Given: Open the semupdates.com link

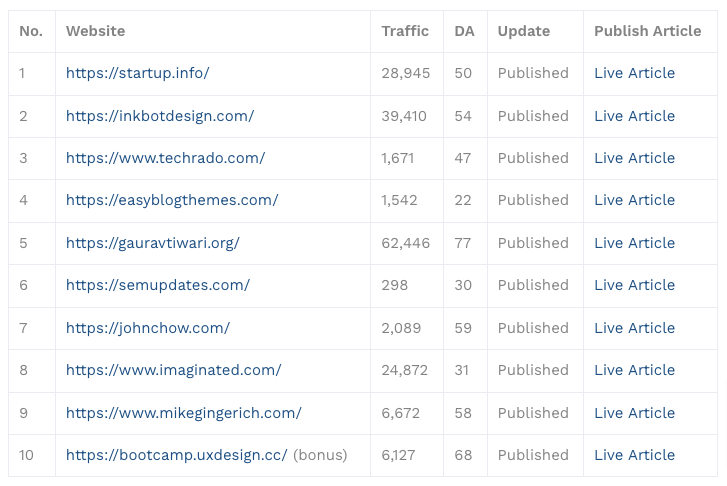Looking at the screenshot, I should [x=158, y=285].
